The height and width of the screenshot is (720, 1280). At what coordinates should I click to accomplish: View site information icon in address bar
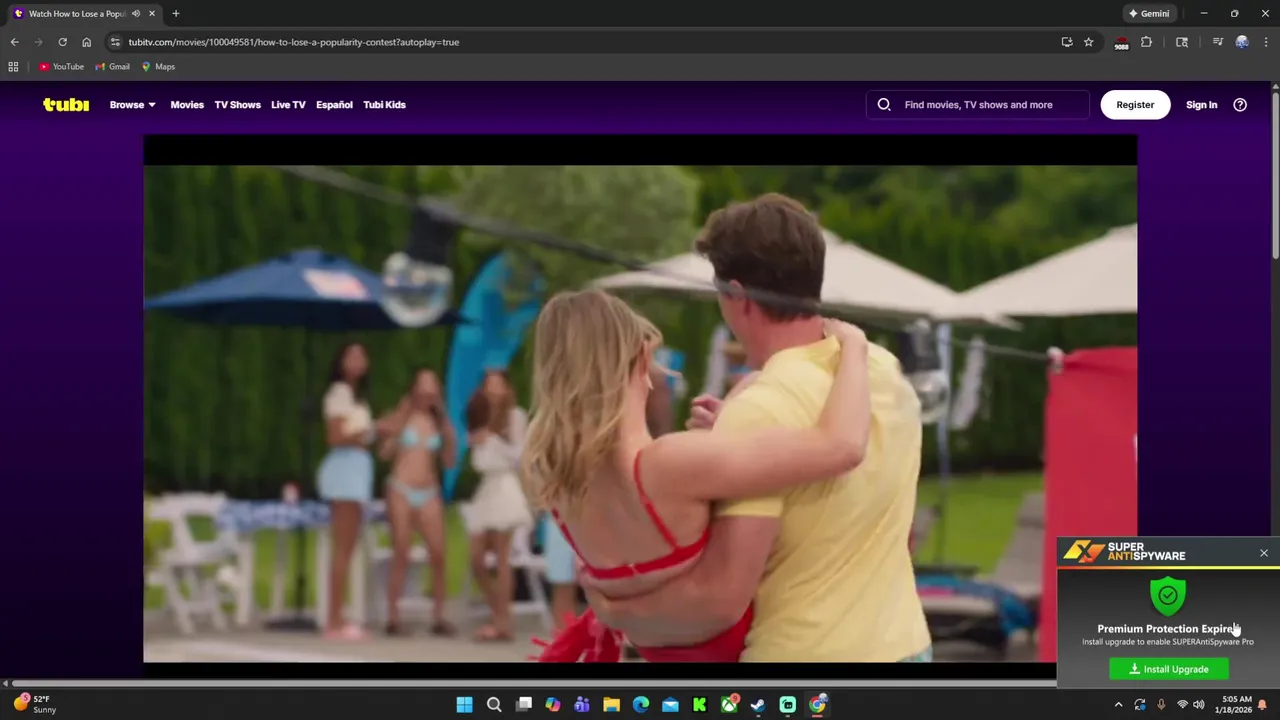click(115, 42)
